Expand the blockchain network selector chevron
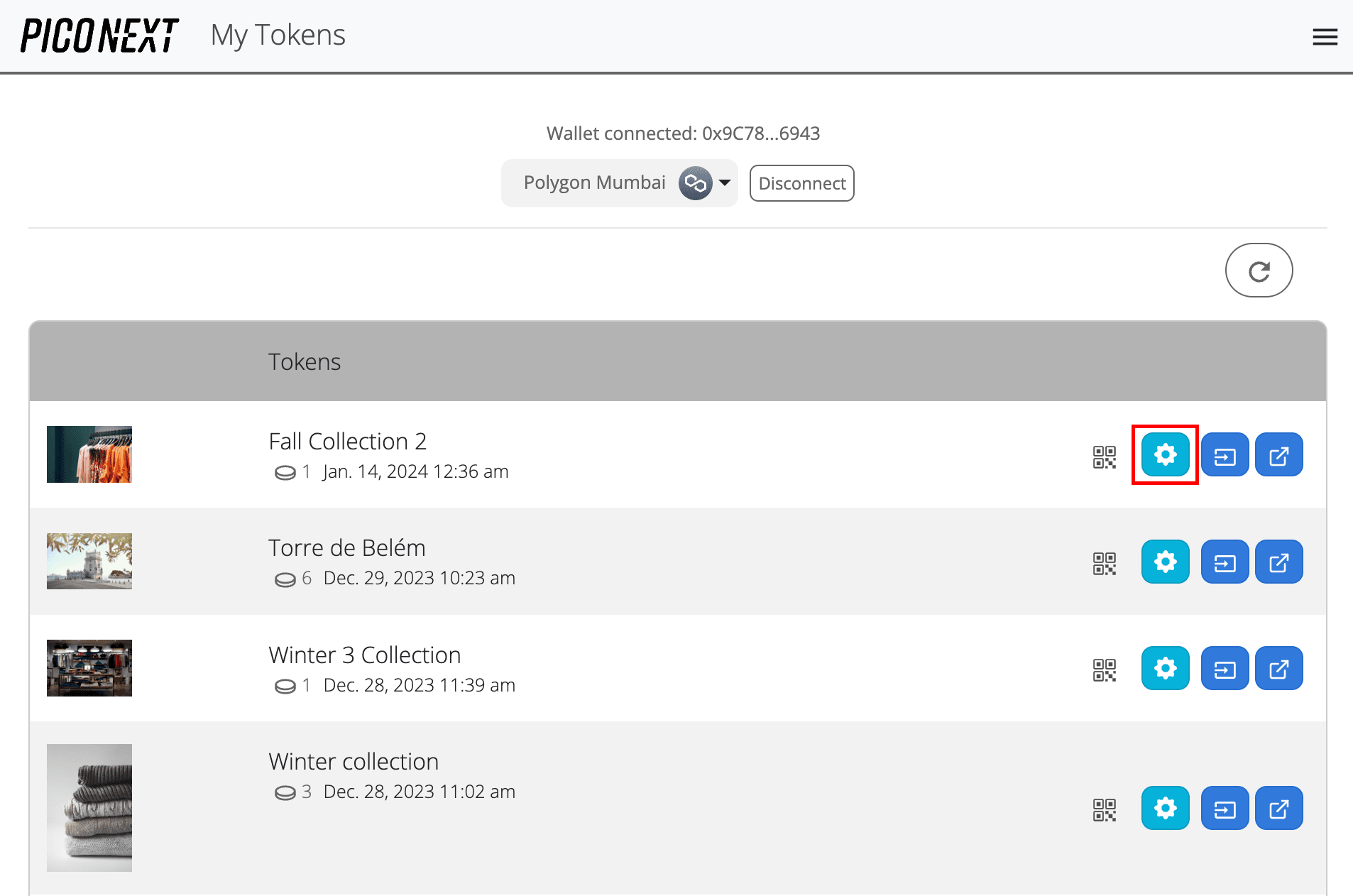 [725, 182]
